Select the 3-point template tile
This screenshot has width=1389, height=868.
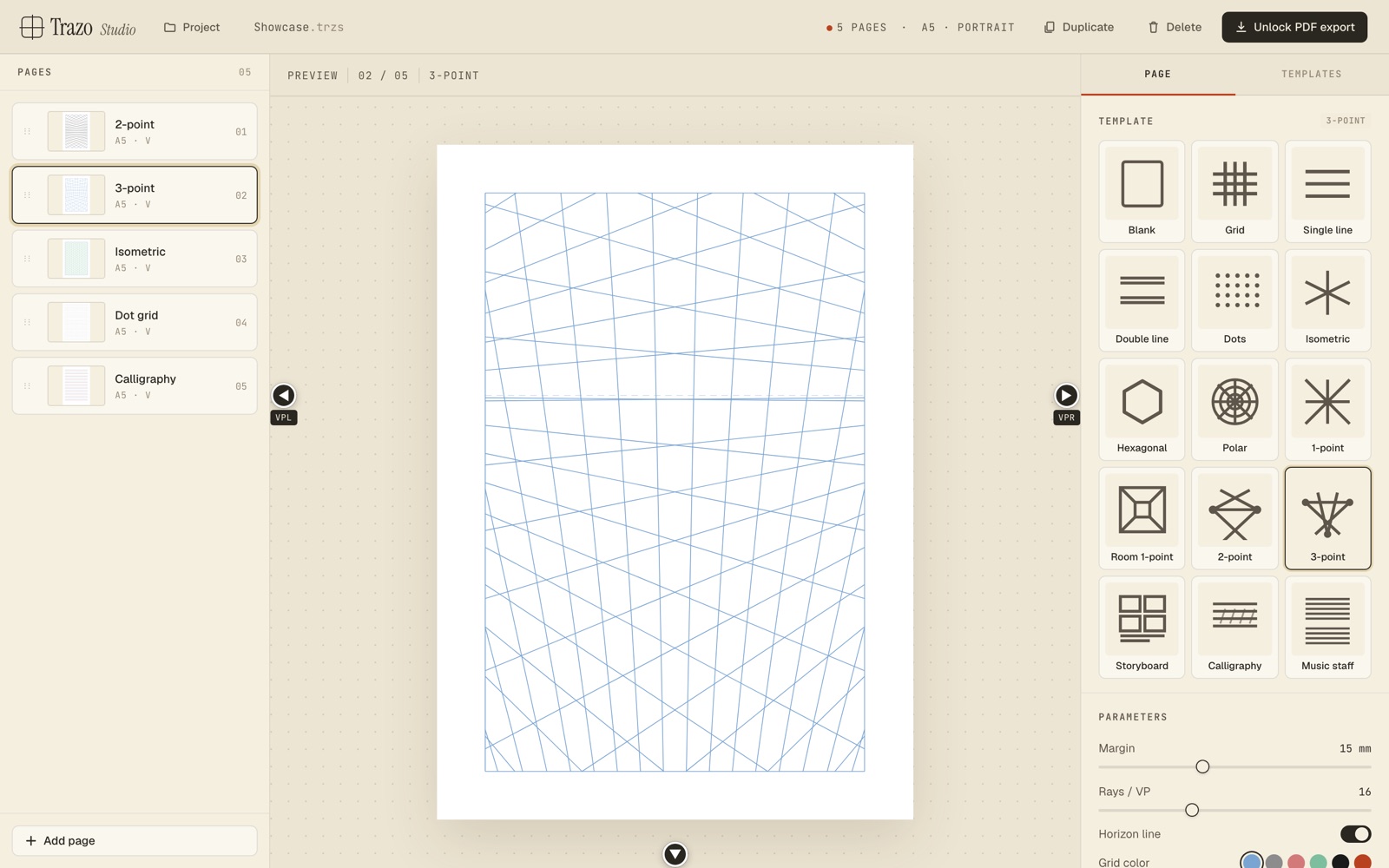(x=1327, y=518)
